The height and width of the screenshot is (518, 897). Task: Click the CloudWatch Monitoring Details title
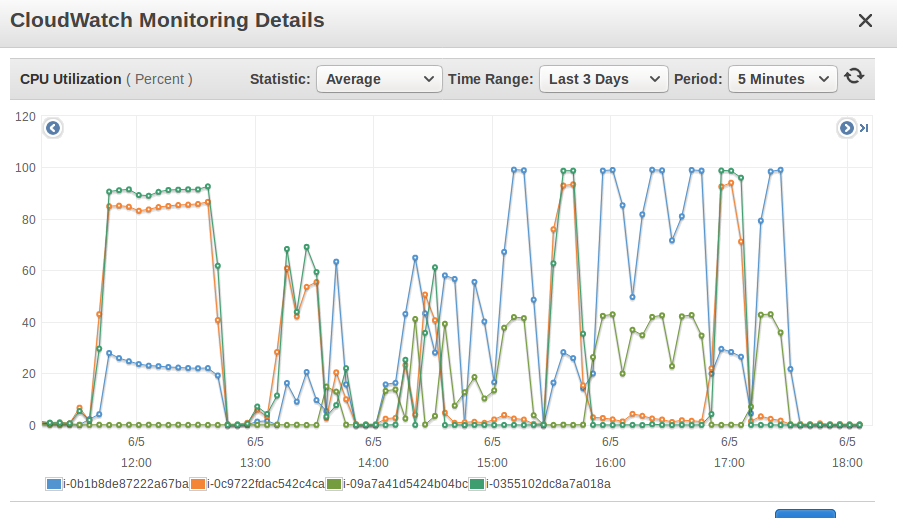pyautogui.click(x=167, y=20)
